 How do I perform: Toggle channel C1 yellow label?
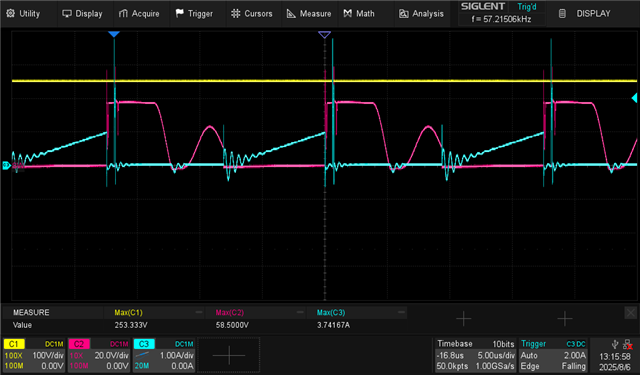click(14, 344)
